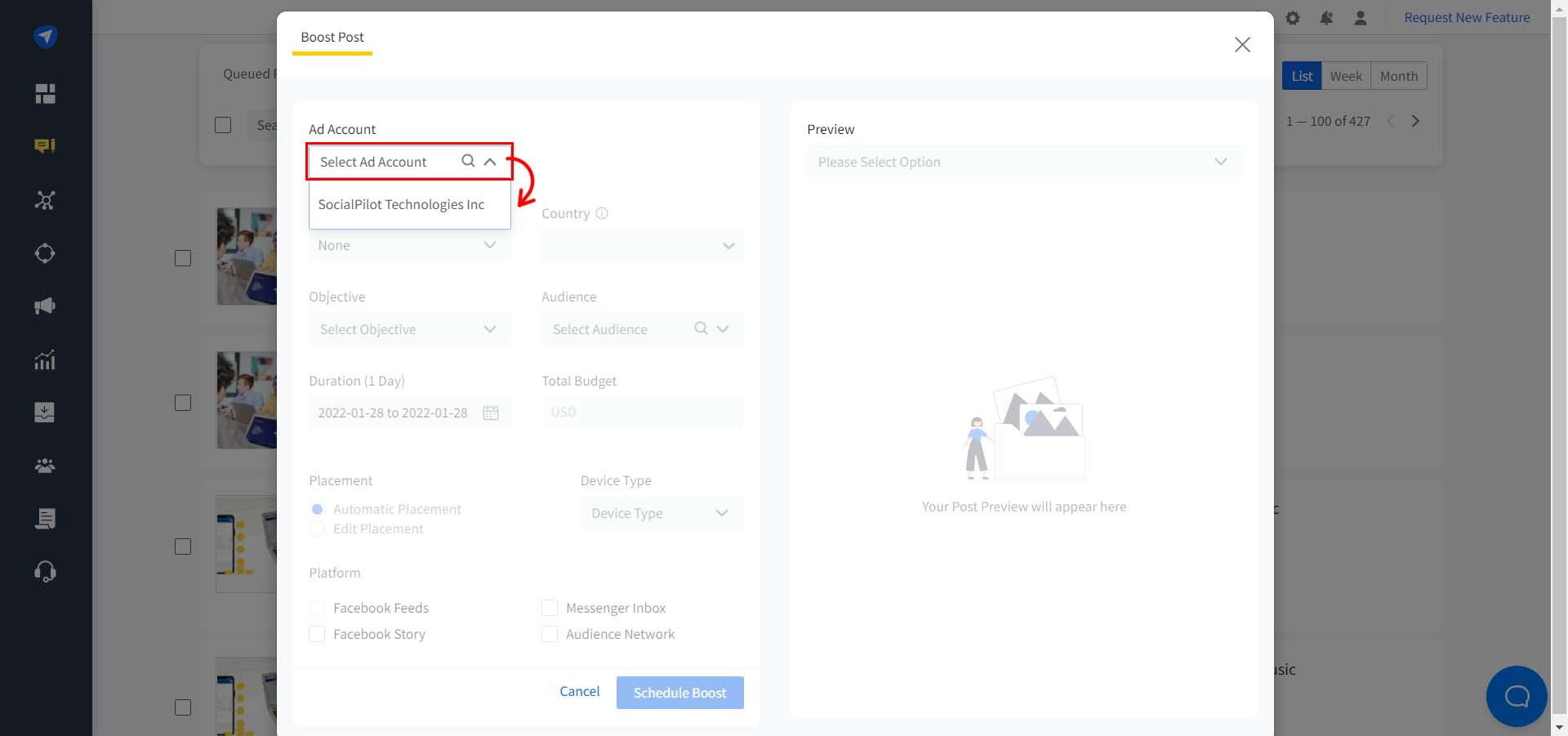Switch to the Boost Post tab

[x=332, y=38]
